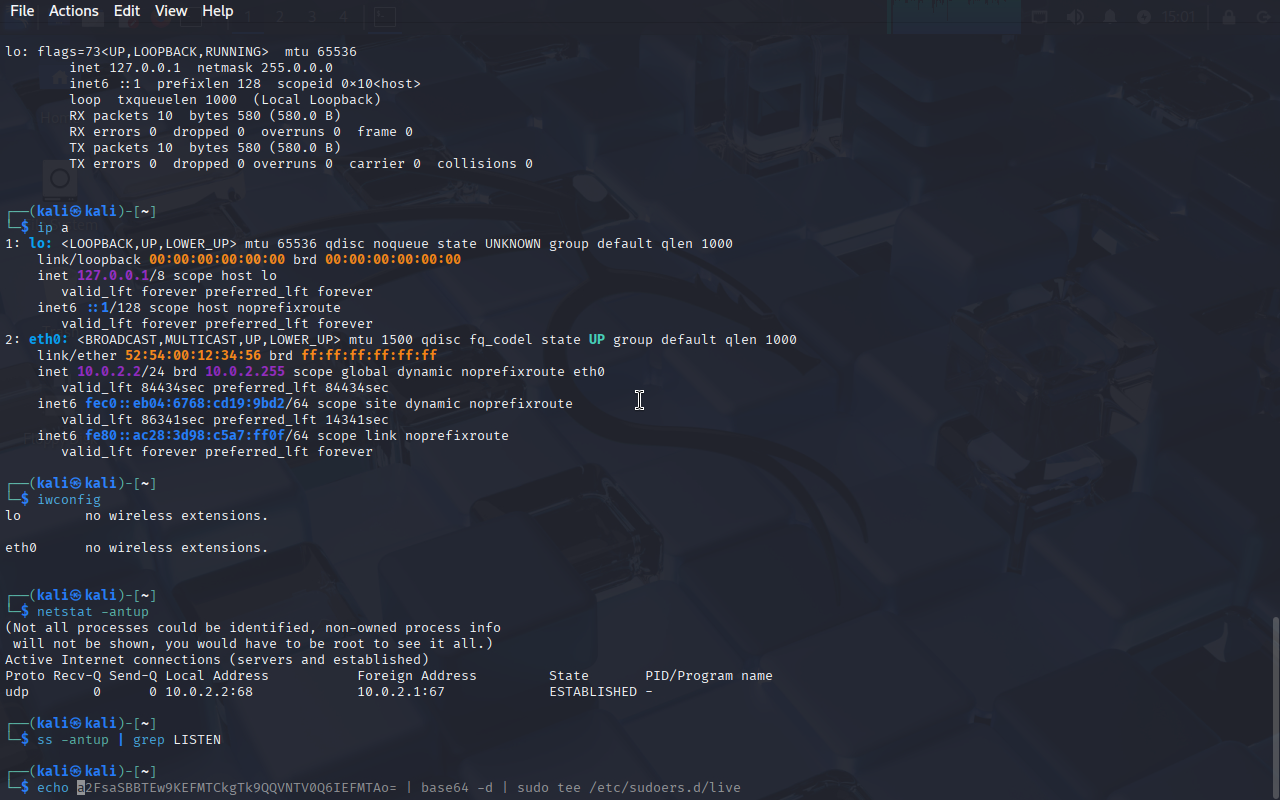Screen dimensions: 1280x800
Task: Open the Help menu
Action: click(218, 11)
